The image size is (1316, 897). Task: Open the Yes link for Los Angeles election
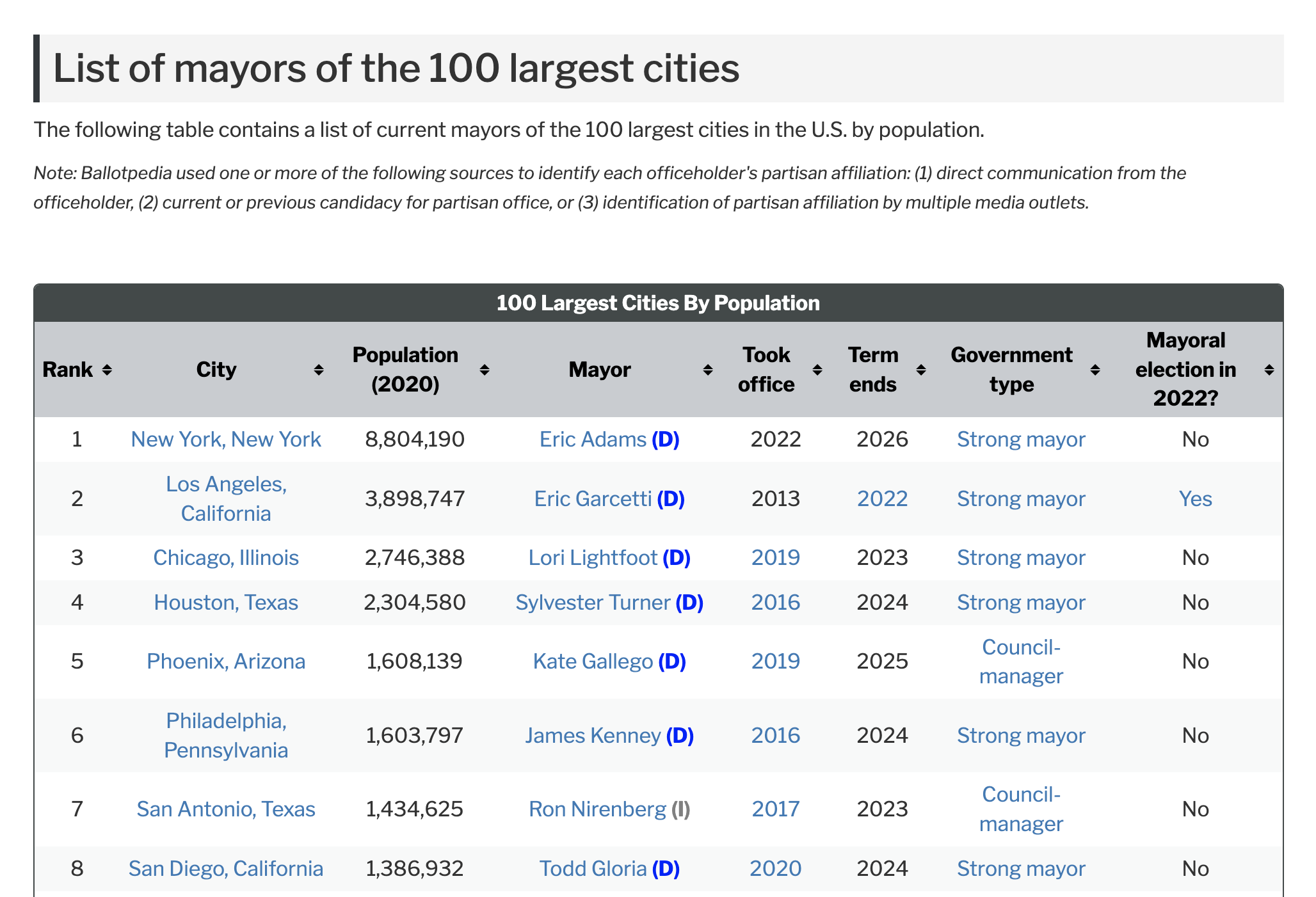1195,499
